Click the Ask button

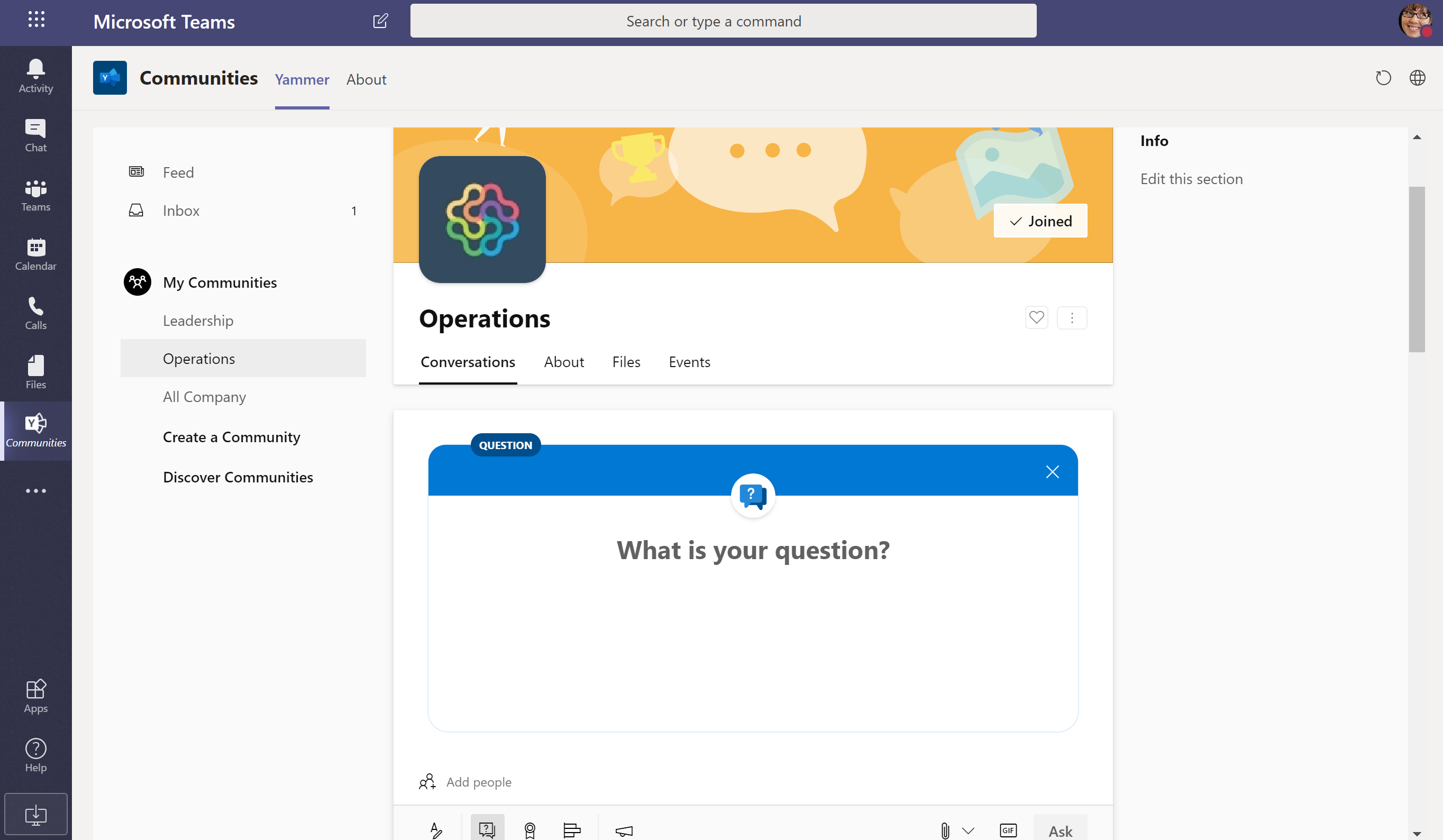click(1060, 829)
